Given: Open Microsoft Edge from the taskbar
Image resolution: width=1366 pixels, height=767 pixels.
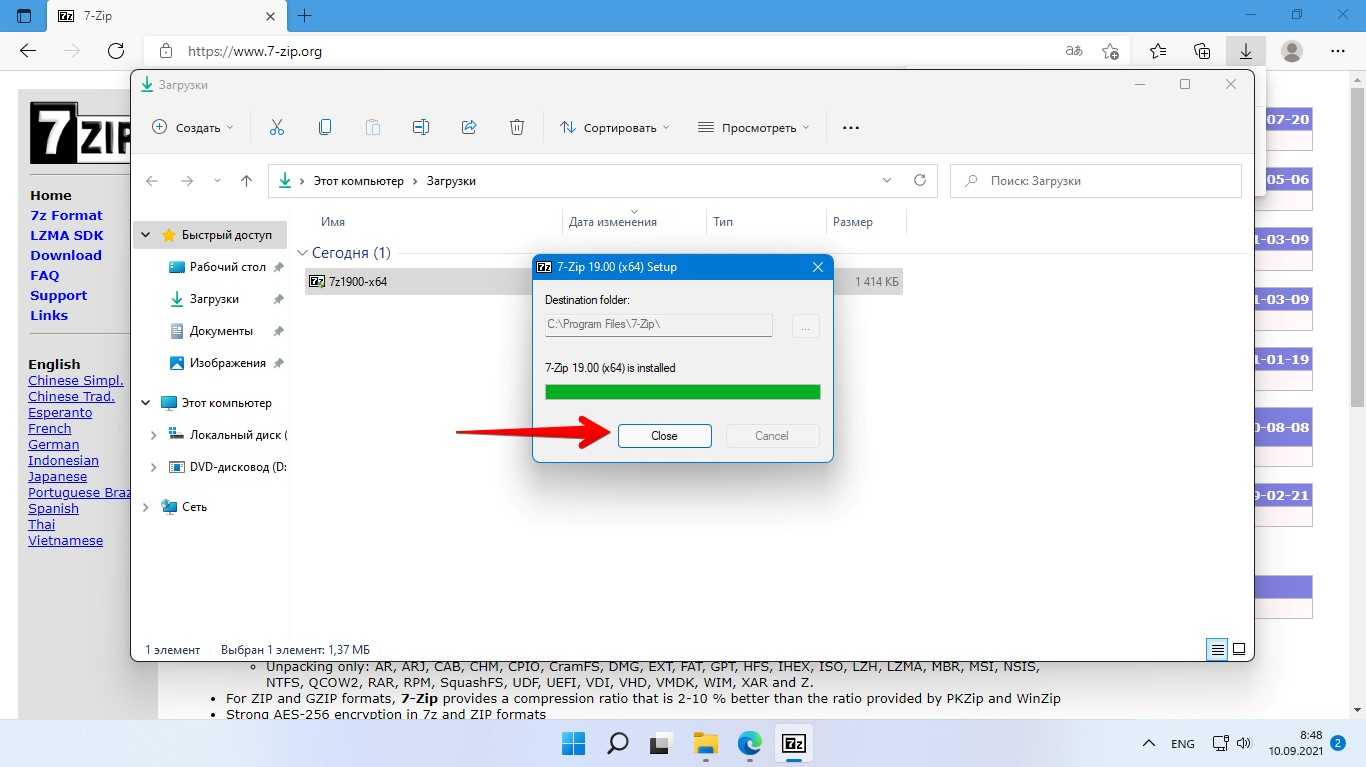Looking at the screenshot, I should pyautogui.click(x=750, y=743).
